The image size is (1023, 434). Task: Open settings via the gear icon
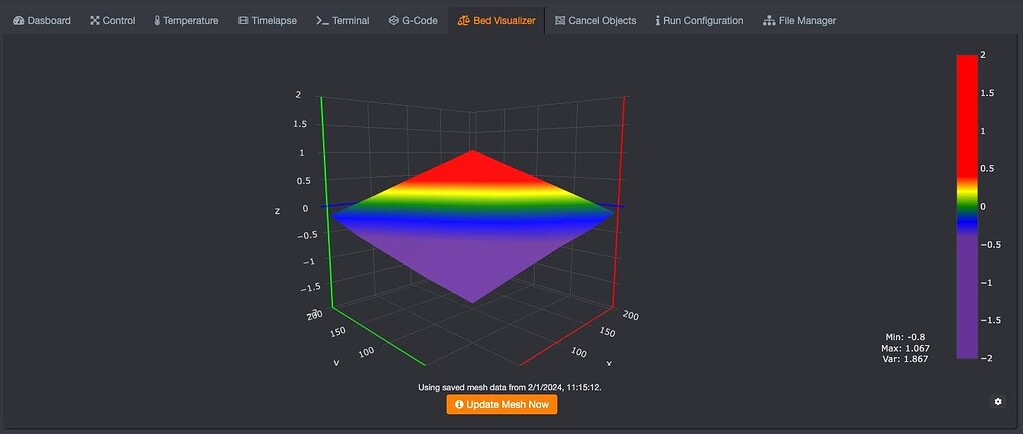997,401
